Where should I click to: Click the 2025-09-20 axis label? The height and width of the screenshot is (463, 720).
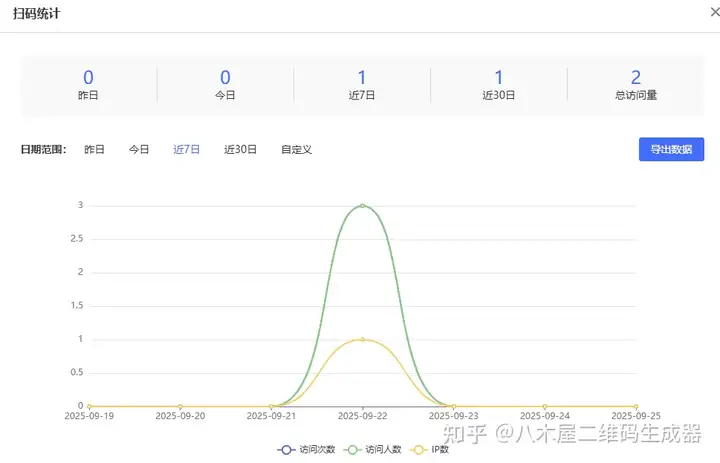[x=180, y=416]
